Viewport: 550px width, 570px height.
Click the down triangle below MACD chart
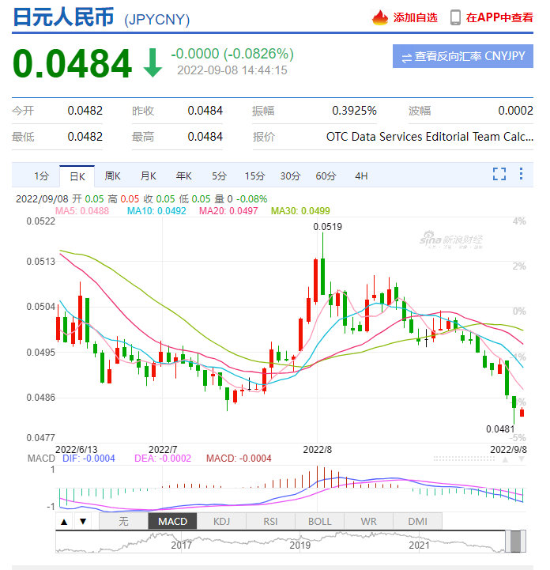tap(83, 522)
